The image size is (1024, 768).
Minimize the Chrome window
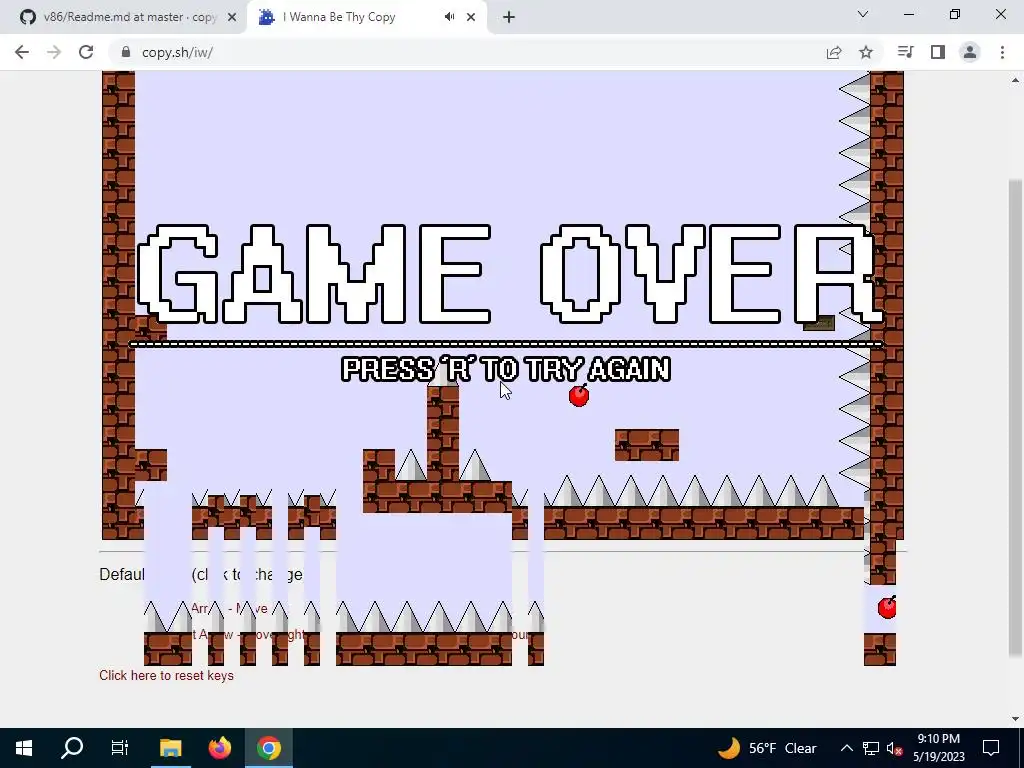click(909, 14)
